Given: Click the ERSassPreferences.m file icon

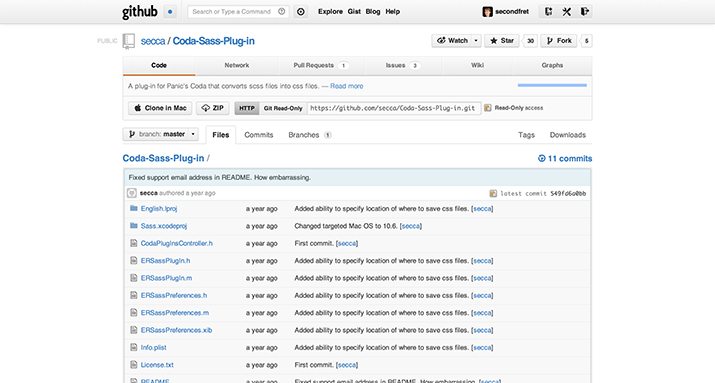Looking at the screenshot, I should (134, 312).
